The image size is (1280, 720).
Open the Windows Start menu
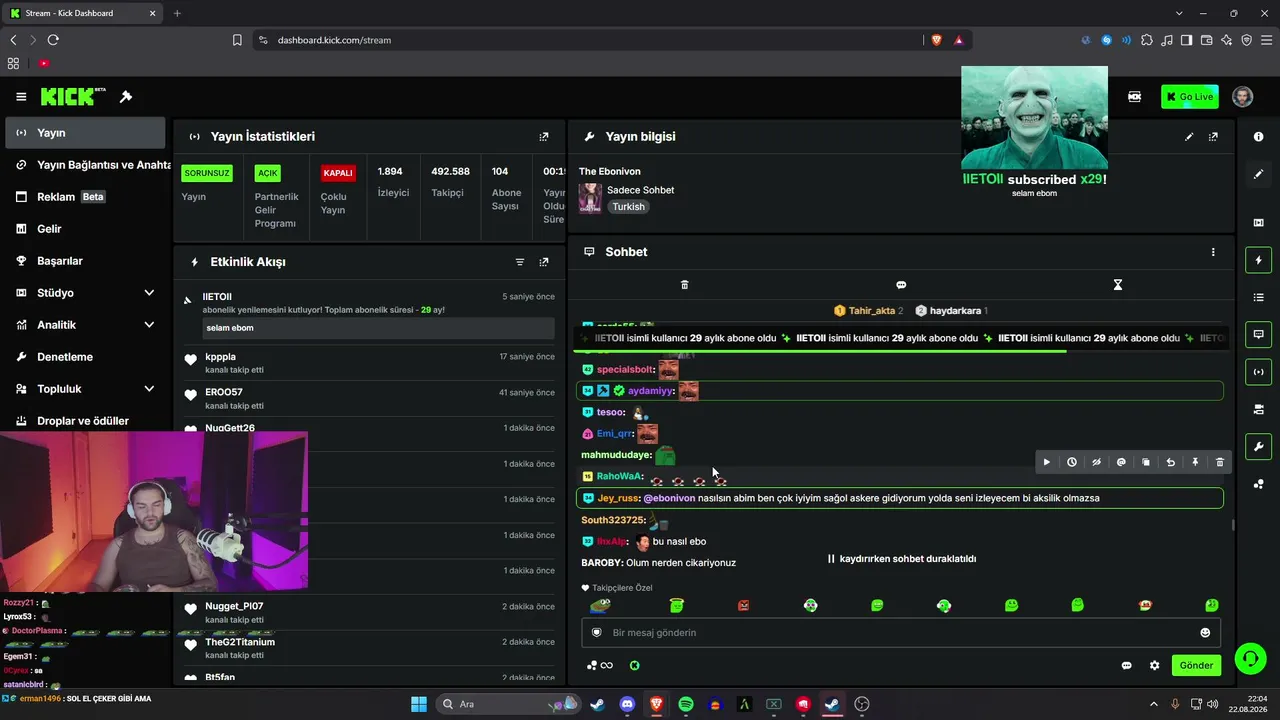(419, 705)
